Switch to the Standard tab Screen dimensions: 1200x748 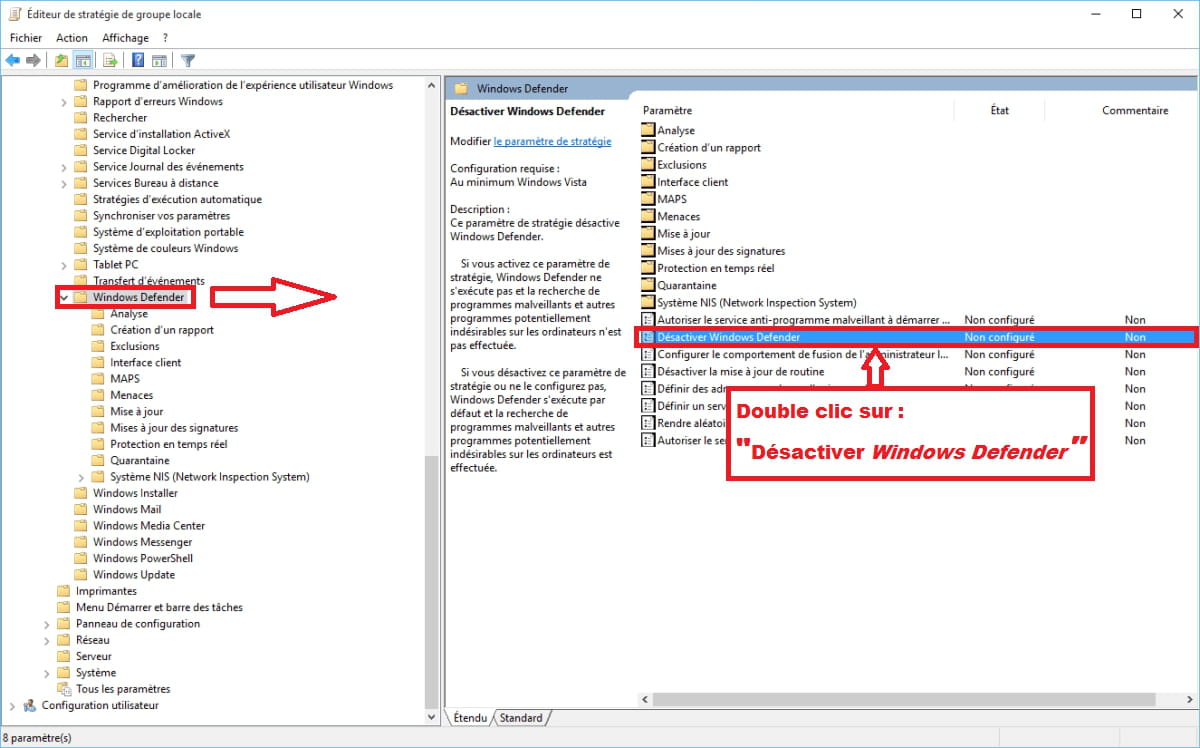click(x=520, y=718)
